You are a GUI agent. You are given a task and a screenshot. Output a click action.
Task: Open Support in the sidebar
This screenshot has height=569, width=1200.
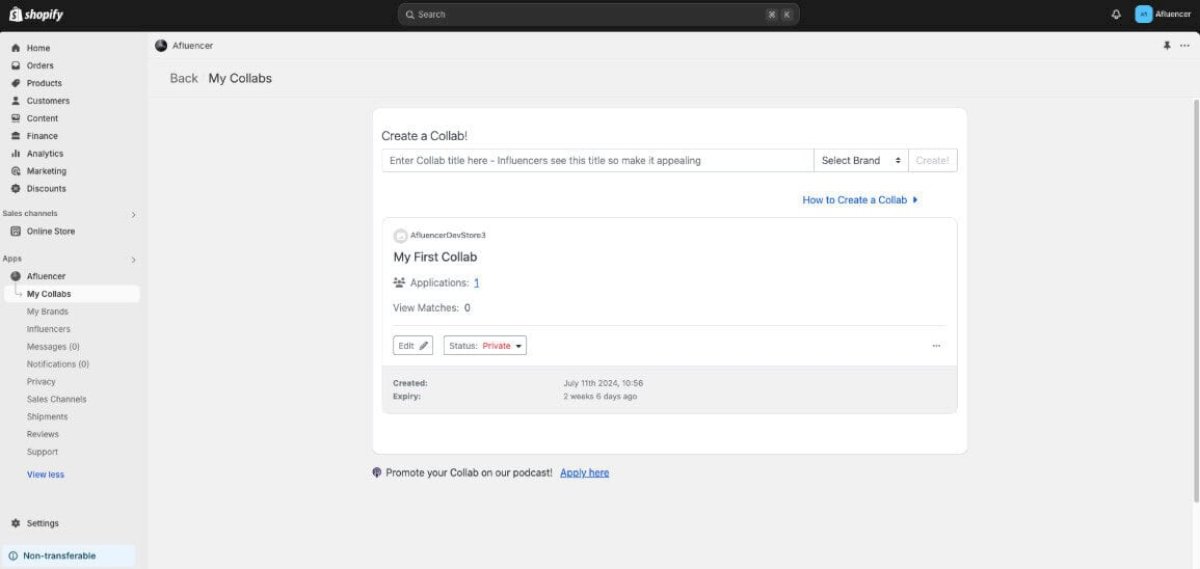[42, 452]
